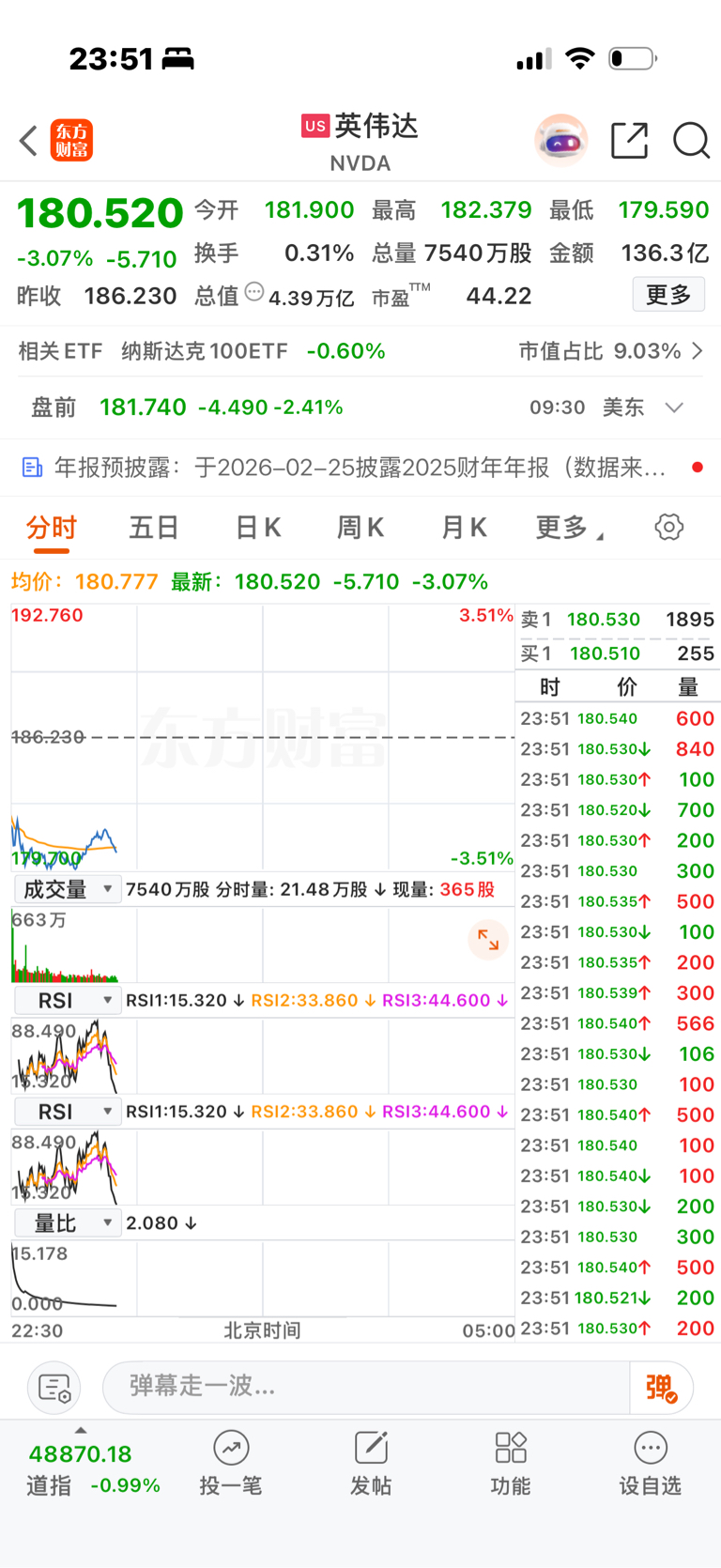Tap the 投一笔 icon
Viewport: 721px width, 1568px height.
(231, 1448)
